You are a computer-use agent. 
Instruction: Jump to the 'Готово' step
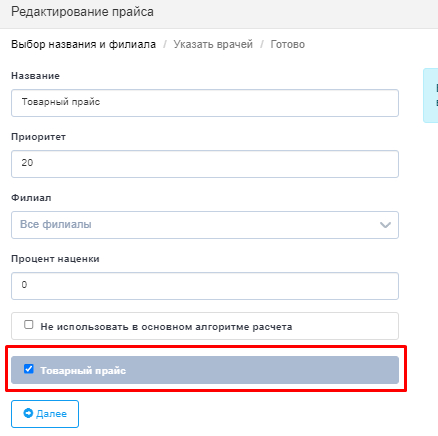[287, 44]
